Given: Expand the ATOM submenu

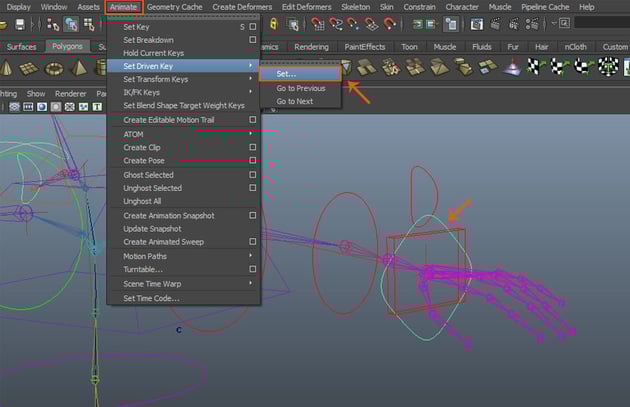Looking at the screenshot, I should coord(184,134).
